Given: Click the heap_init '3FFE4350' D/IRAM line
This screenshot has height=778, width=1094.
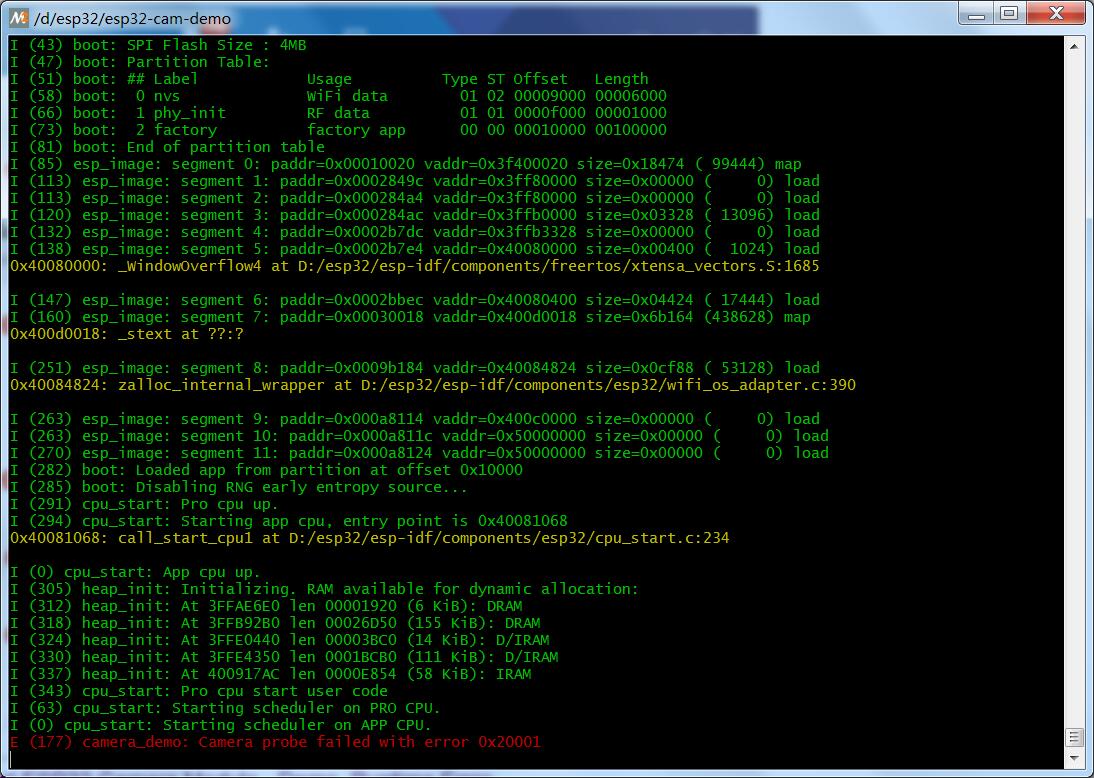Looking at the screenshot, I should (x=284, y=657).
